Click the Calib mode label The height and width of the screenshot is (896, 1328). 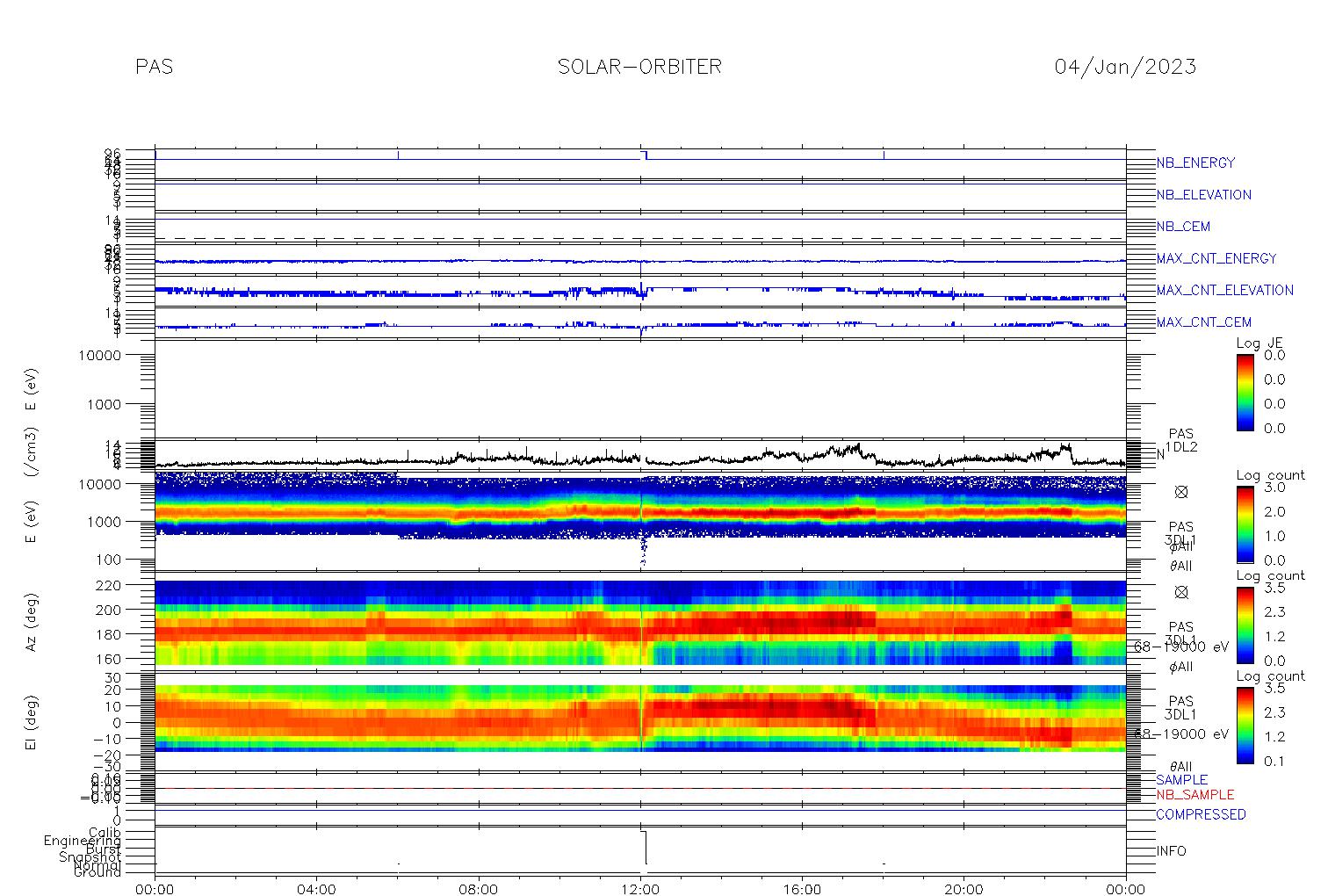105,833
